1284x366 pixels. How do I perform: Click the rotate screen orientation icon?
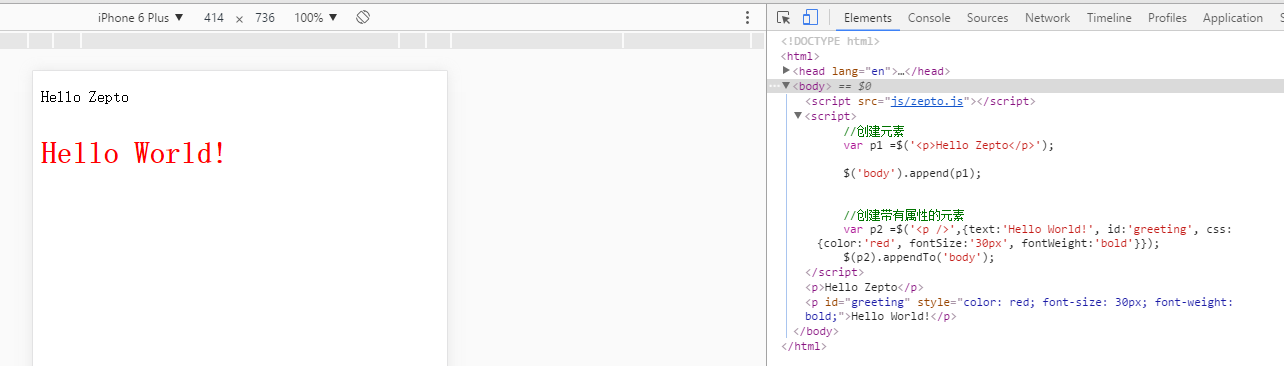tap(364, 17)
